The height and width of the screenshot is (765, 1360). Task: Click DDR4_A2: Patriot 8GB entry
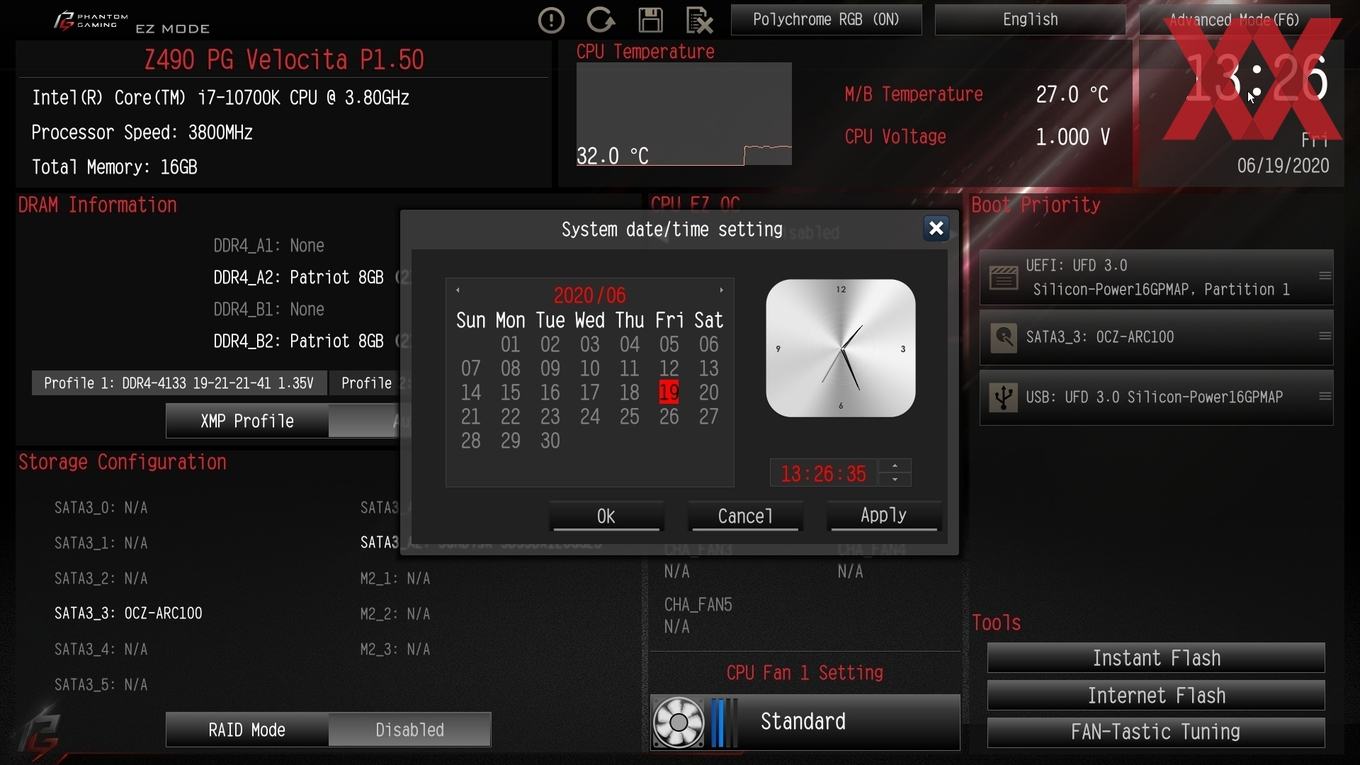click(299, 277)
